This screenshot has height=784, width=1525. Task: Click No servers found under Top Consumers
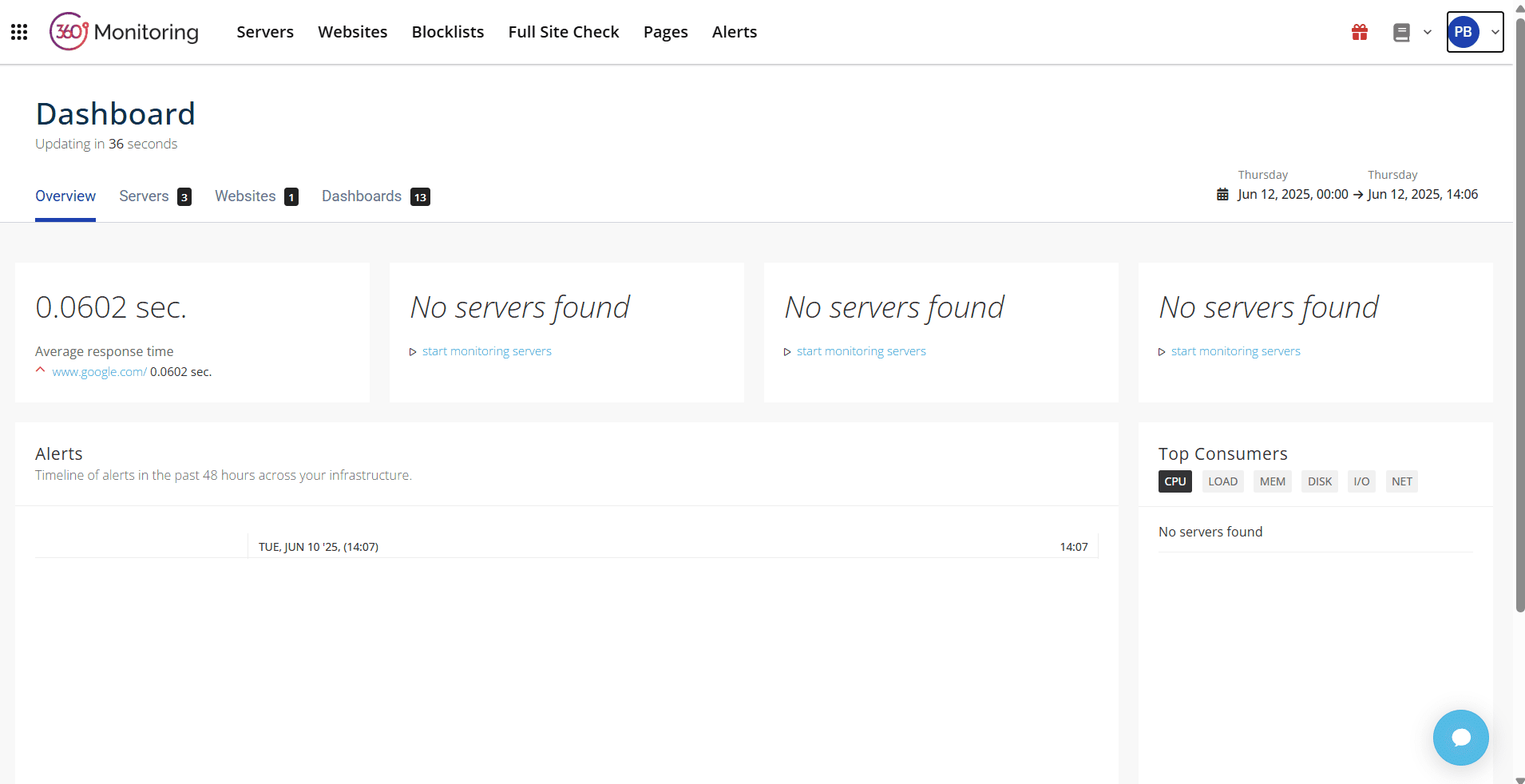tap(1210, 532)
